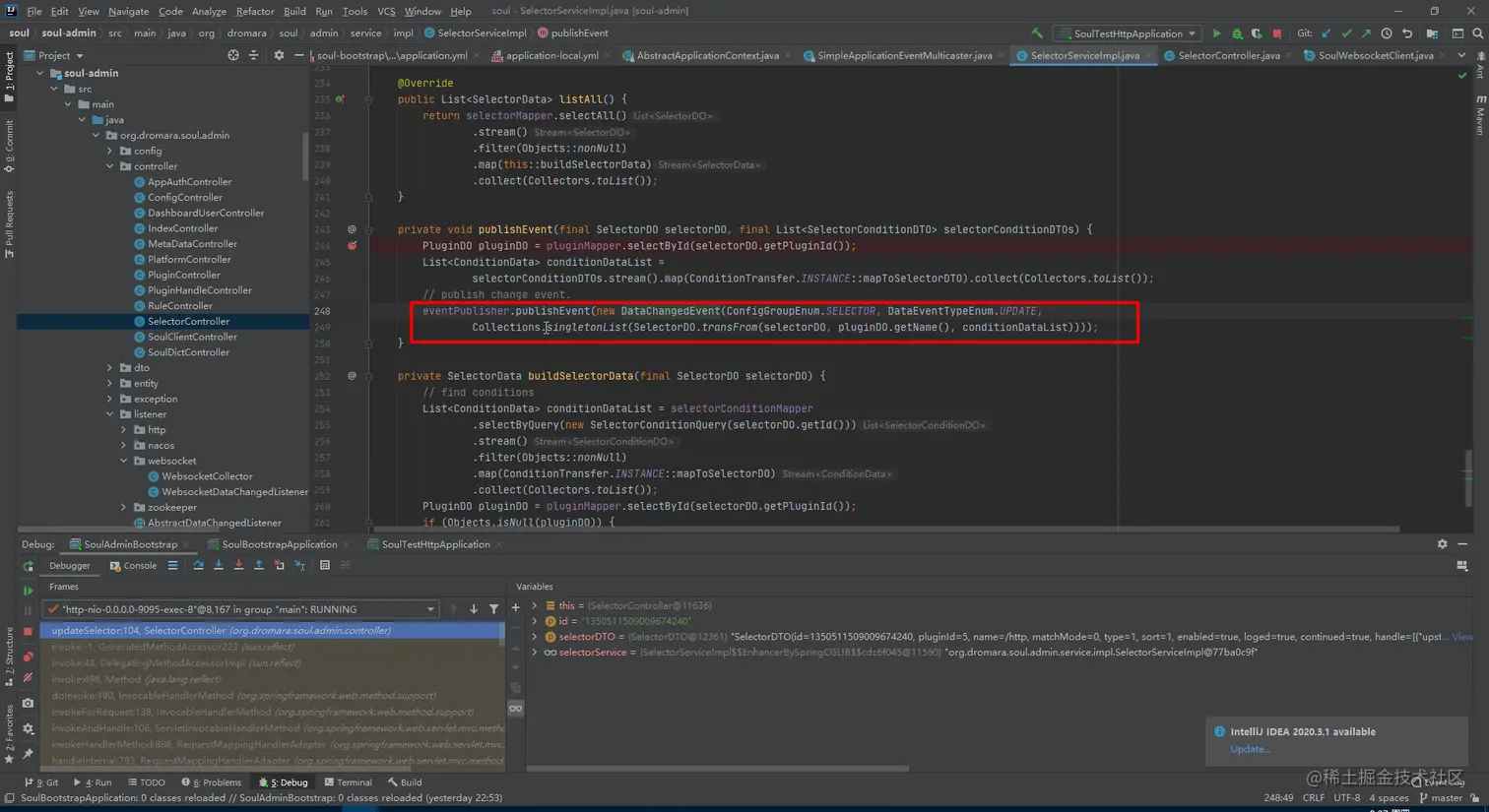The width and height of the screenshot is (1489, 812).
Task: Start debugging with the green bug icon
Action: 1237,33
